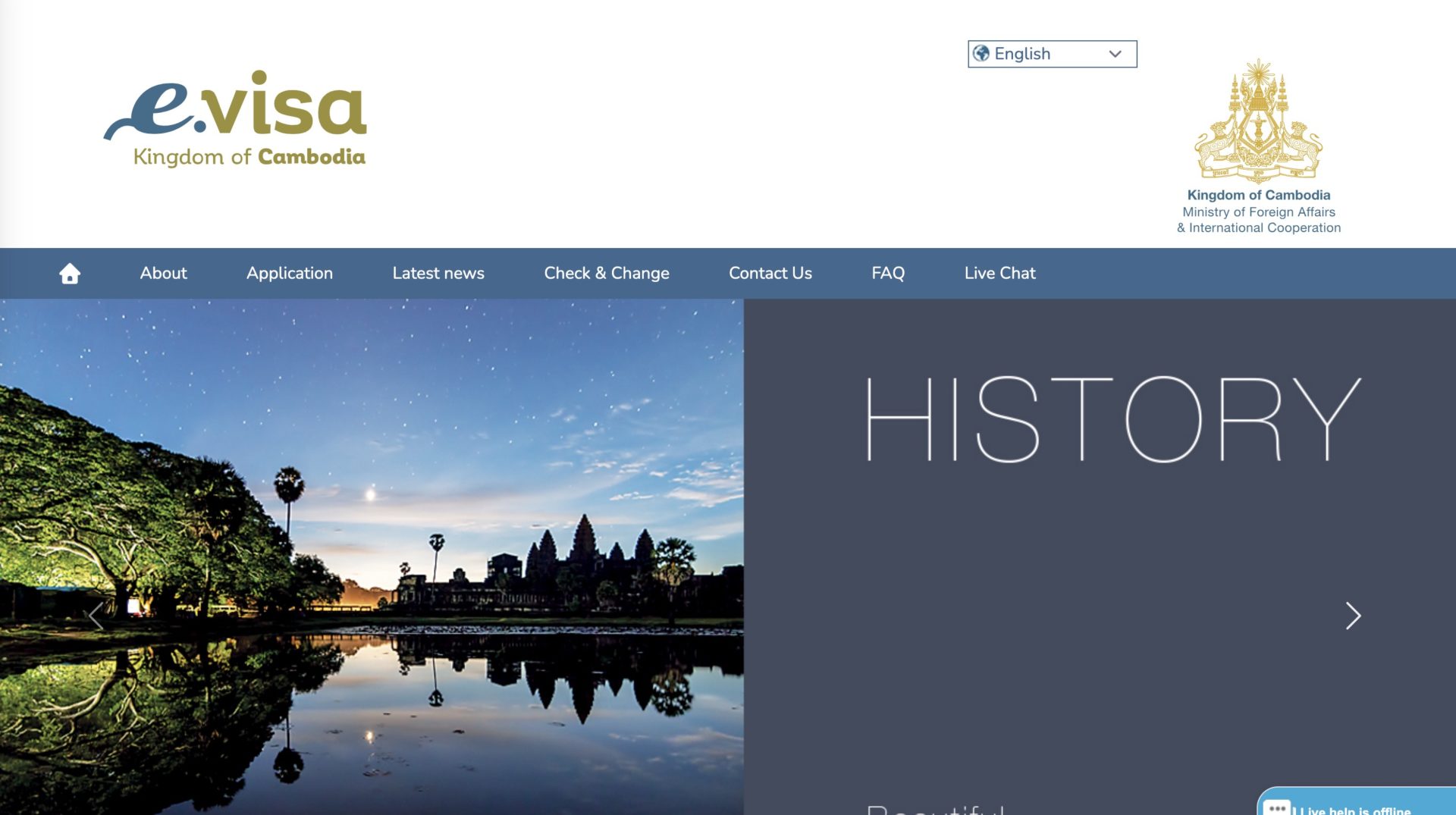This screenshot has height=815, width=1456.
Task: Click the globe icon in language selector
Action: [x=981, y=54]
